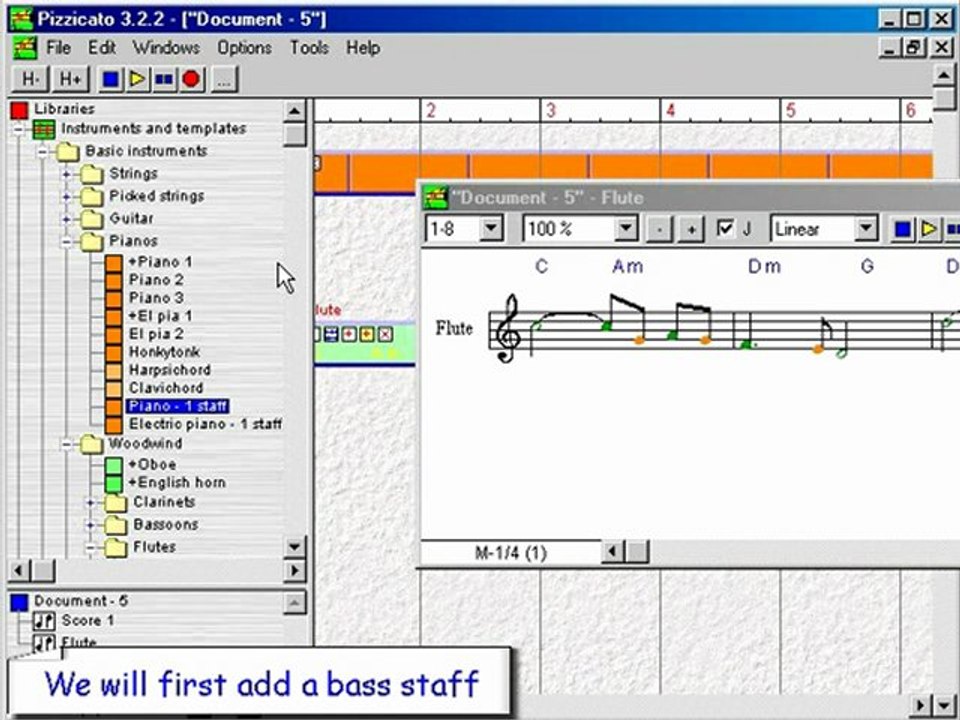Click the minus zoom button in Flute window
Image resolution: width=960 pixels, height=720 pixels.
click(659, 230)
